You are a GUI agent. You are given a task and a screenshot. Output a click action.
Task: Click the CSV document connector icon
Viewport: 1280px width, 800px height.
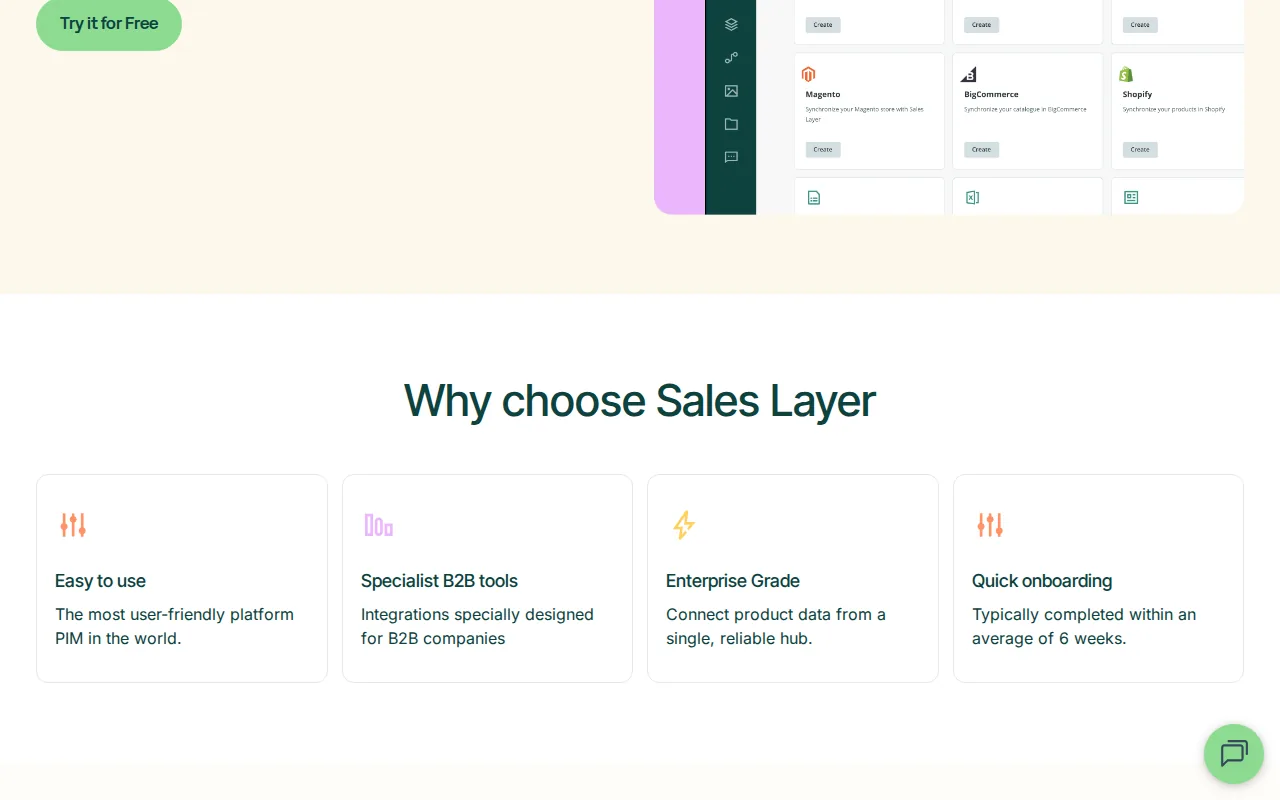tap(814, 198)
